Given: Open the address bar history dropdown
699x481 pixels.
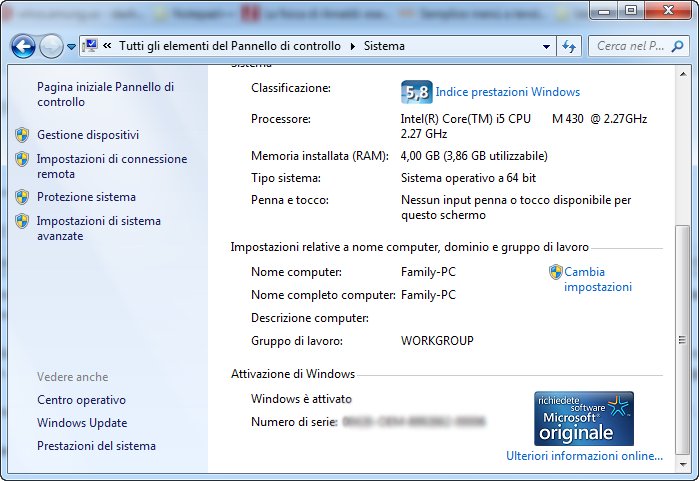Looking at the screenshot, I should (546, 46).
